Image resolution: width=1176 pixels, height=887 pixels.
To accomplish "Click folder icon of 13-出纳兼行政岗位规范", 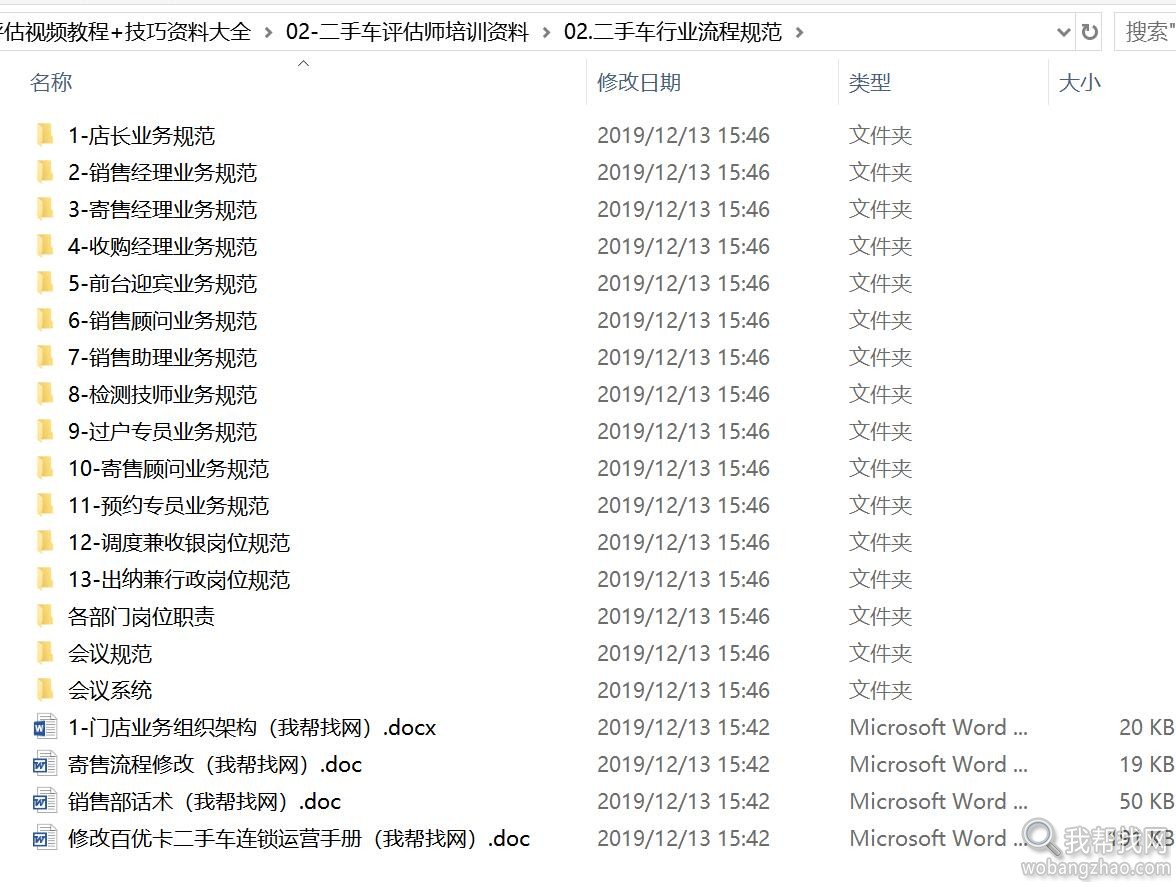I will 45,579.
